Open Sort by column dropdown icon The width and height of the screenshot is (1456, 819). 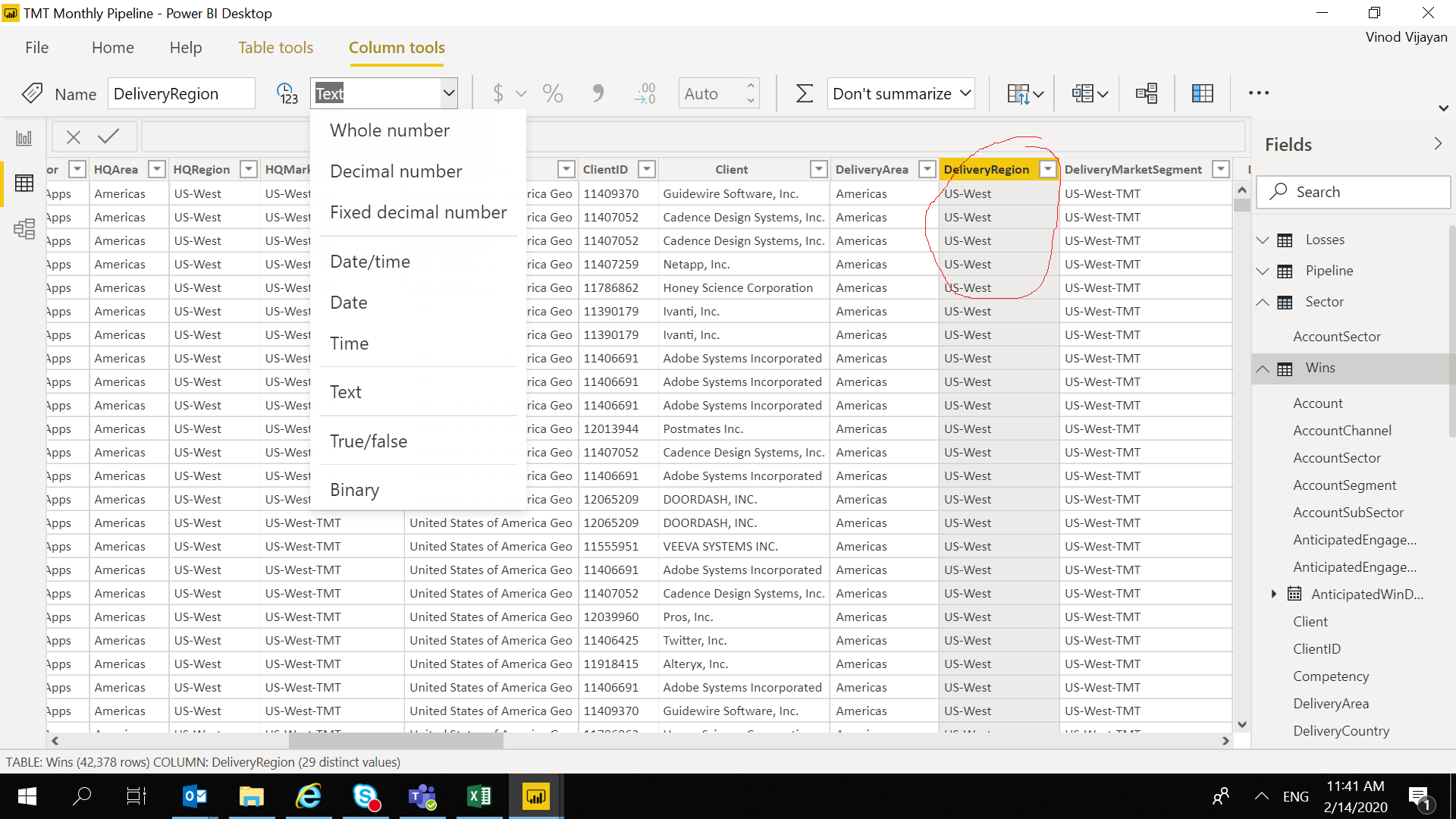click(x=1025, y=93)
